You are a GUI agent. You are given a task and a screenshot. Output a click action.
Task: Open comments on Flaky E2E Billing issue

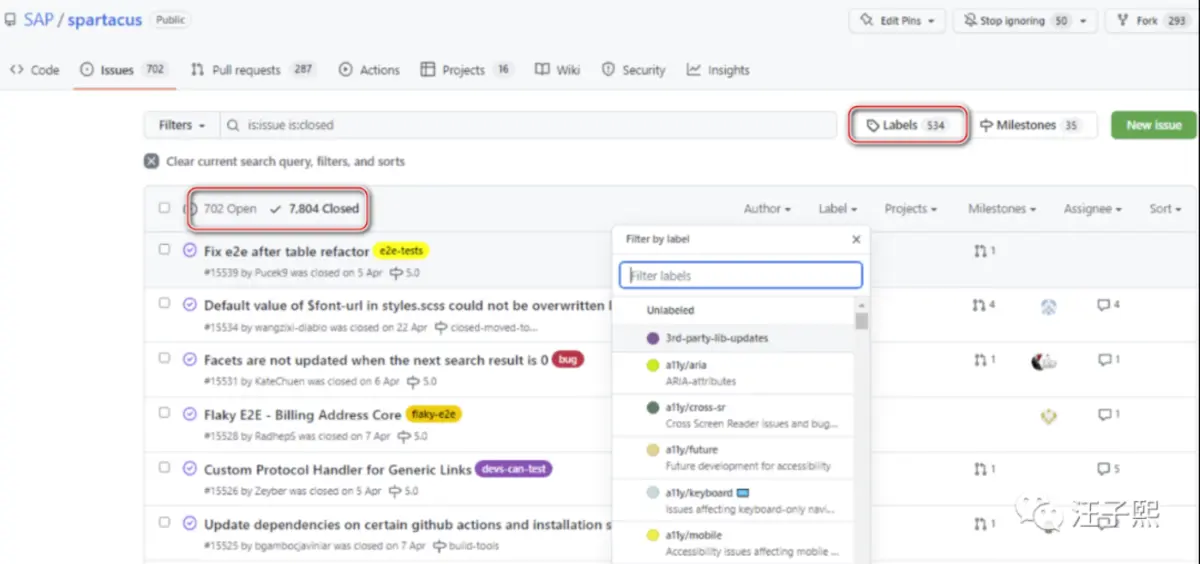[1108, 414]
